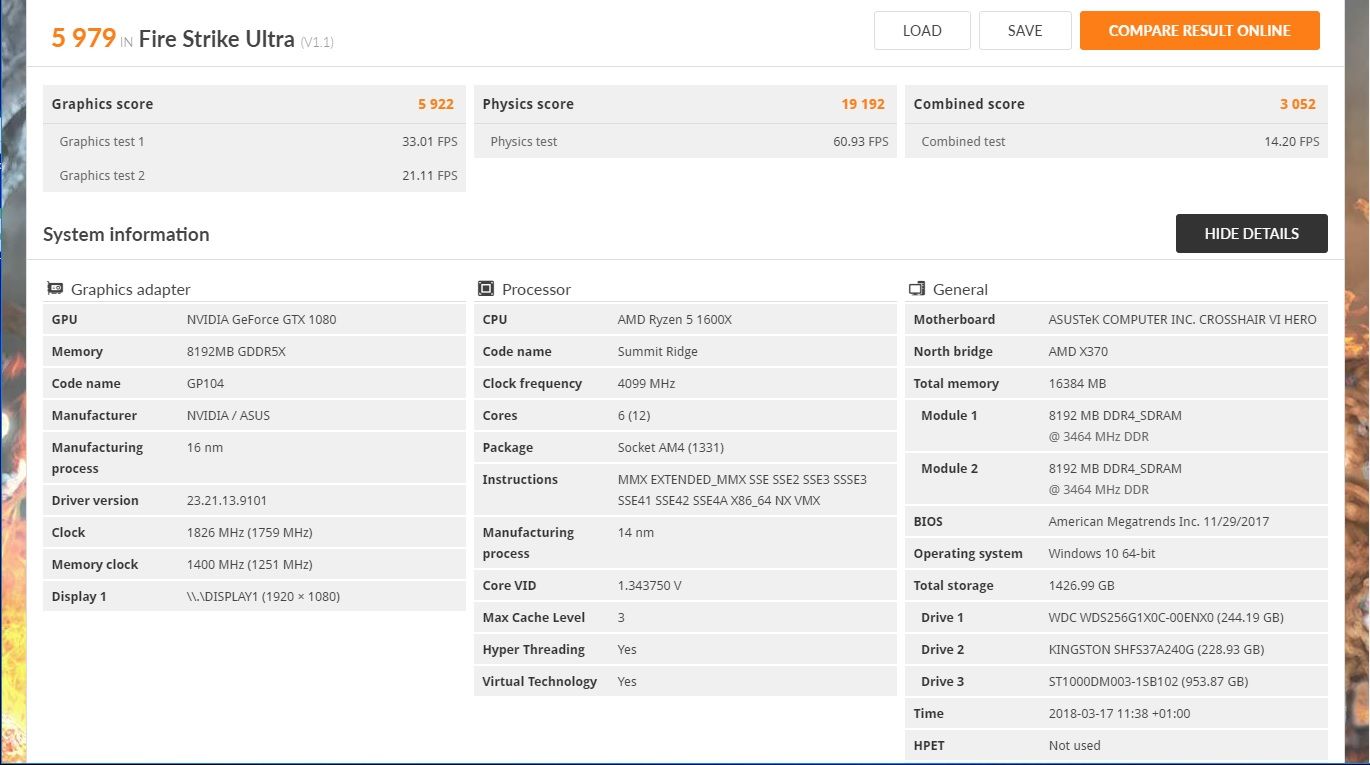Select north bridge AMD X370

click(x=1078, y=352)
